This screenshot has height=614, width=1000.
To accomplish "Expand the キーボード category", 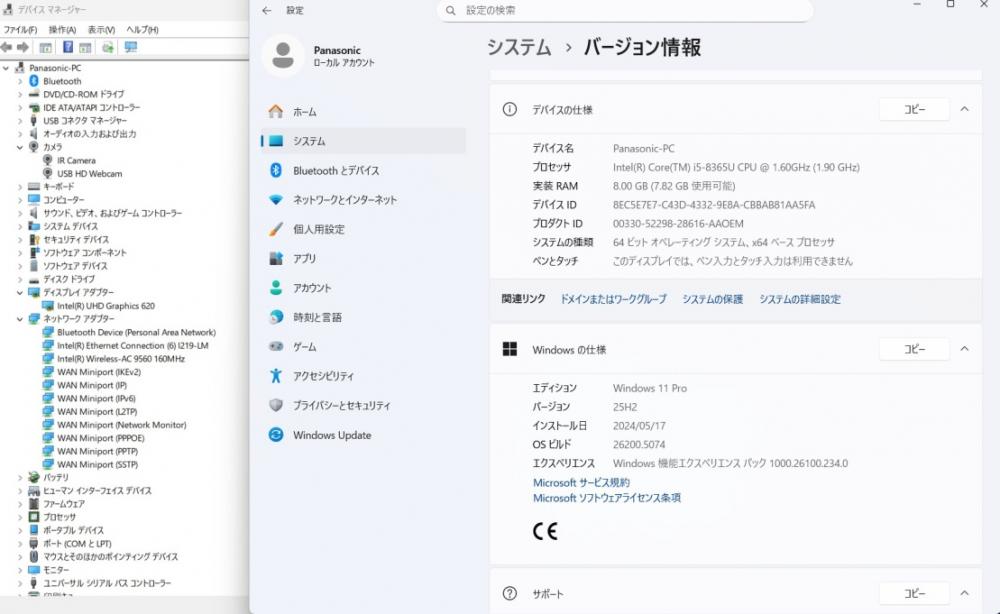I will click(20, 186).
